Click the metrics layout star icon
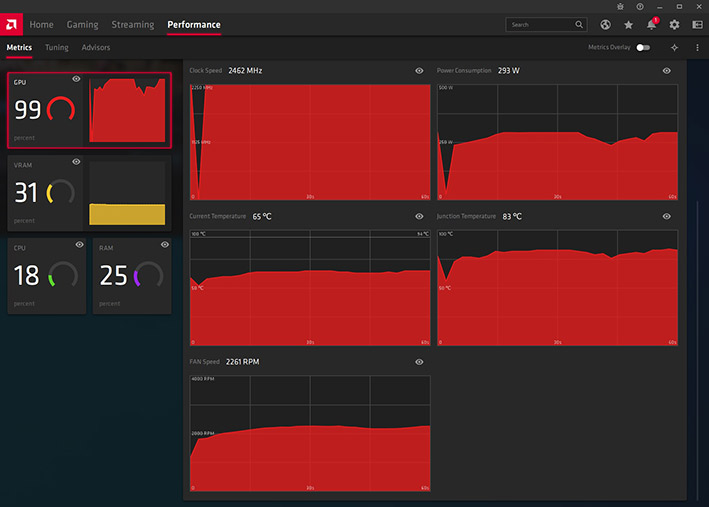 [674, 47]
